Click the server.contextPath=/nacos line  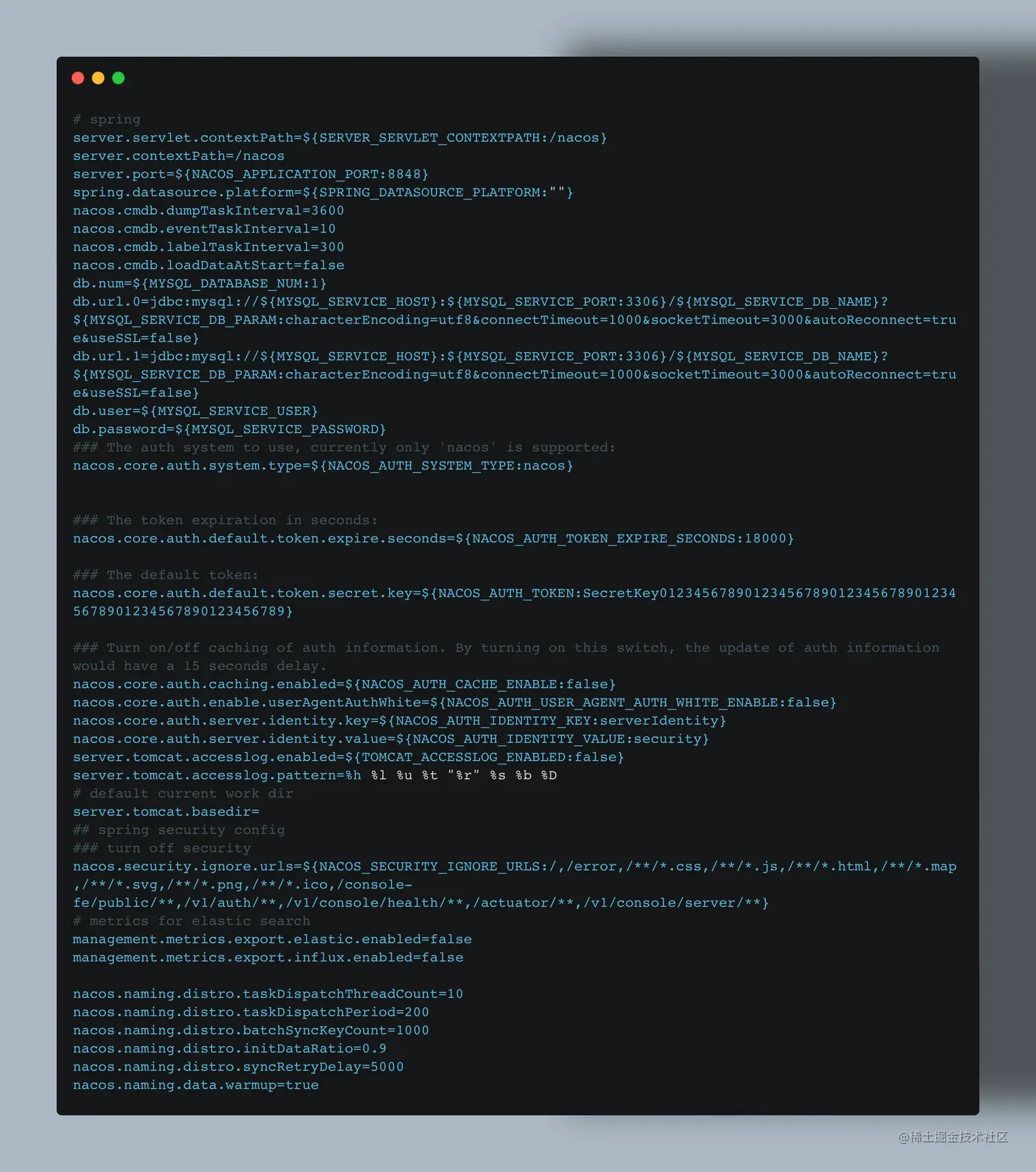tap(179, 156)
